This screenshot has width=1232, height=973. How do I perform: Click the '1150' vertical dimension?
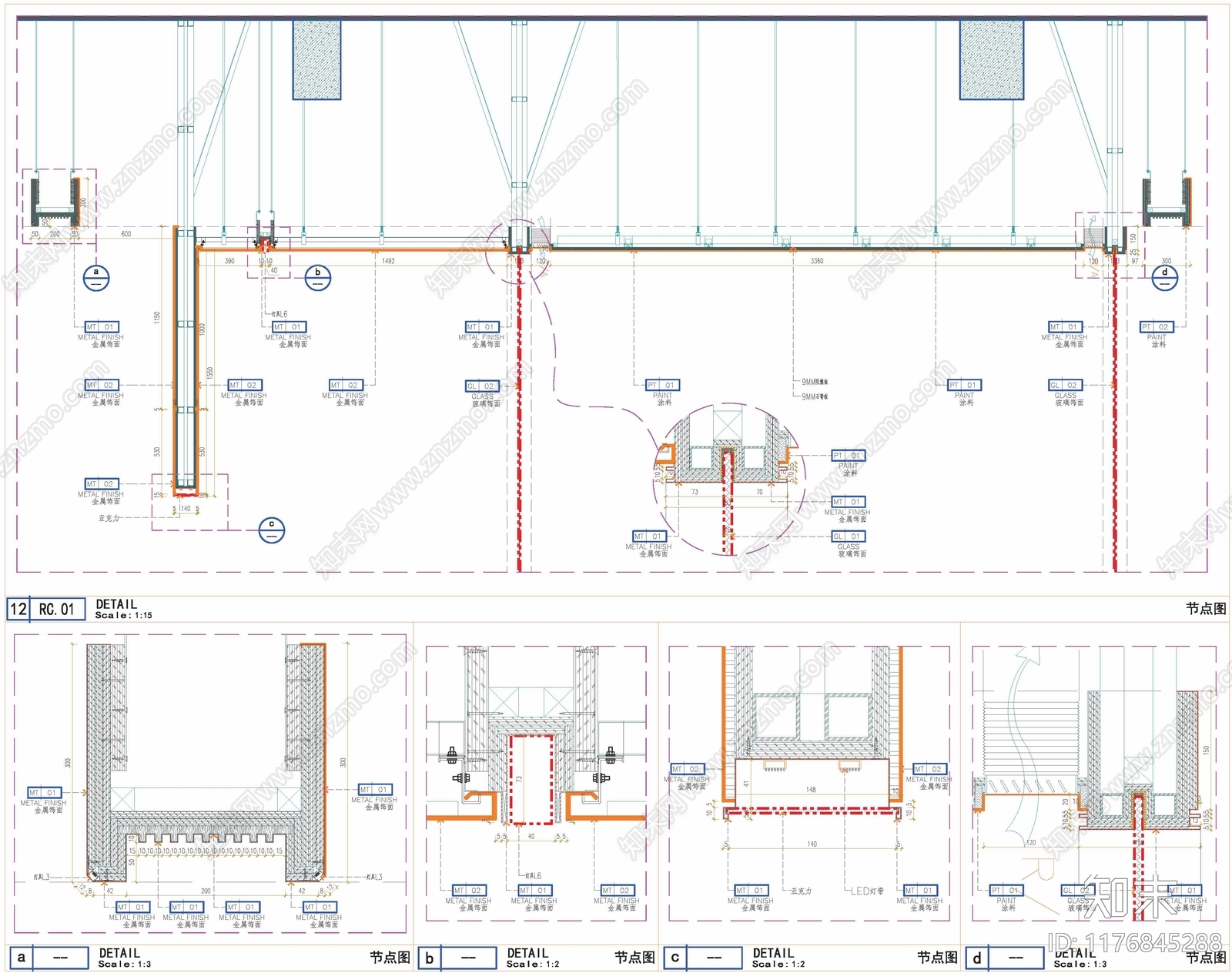click(x=157, y=316)
